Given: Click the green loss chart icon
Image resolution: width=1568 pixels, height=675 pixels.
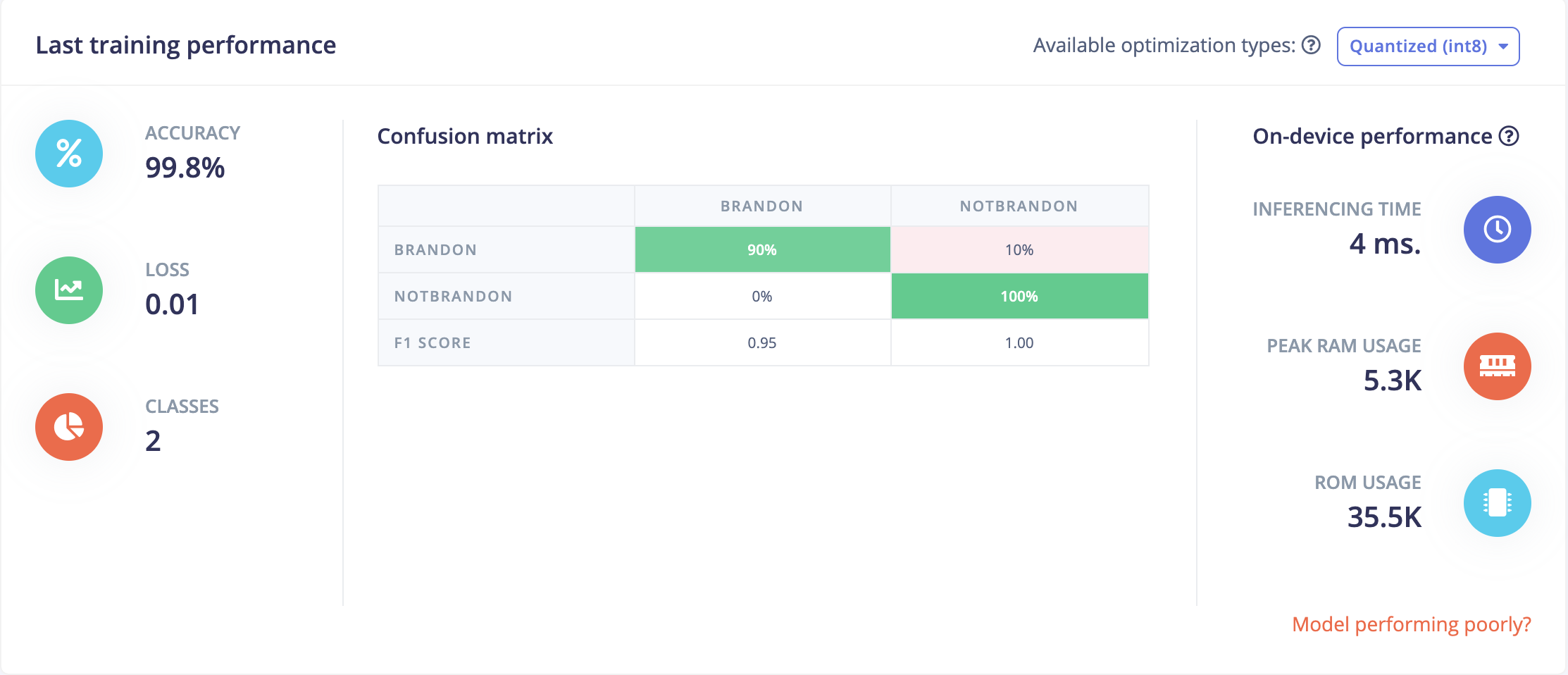Looking at the screenshot, I should [x=69, y=290].
